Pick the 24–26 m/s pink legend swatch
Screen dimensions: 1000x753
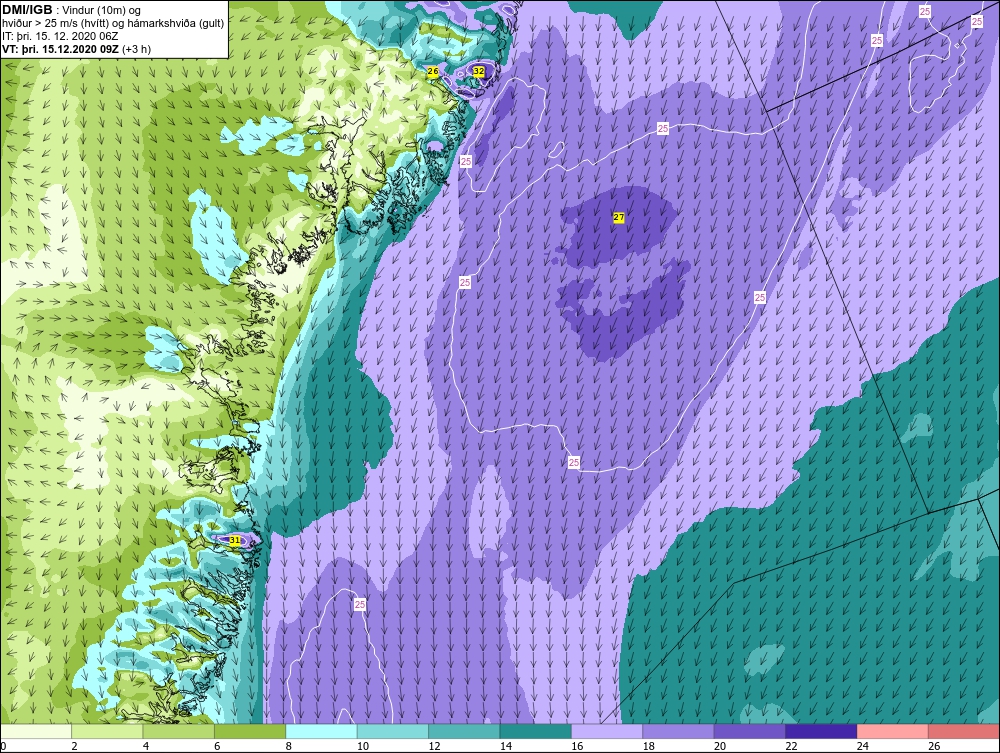893,731
